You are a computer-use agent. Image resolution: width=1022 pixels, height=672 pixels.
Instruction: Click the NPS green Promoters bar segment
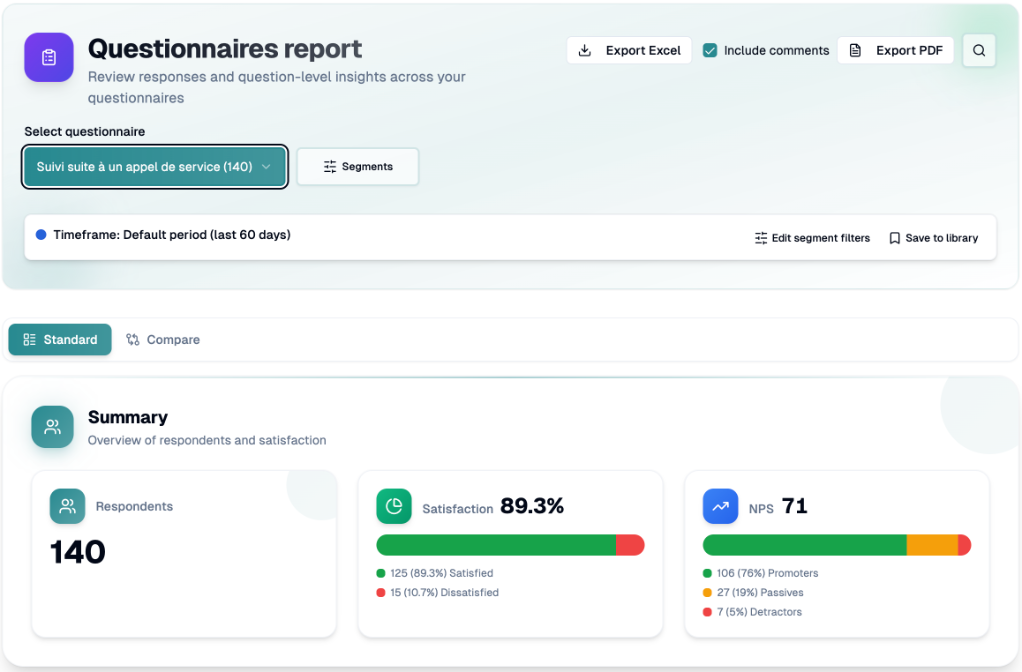click(805, 545)
